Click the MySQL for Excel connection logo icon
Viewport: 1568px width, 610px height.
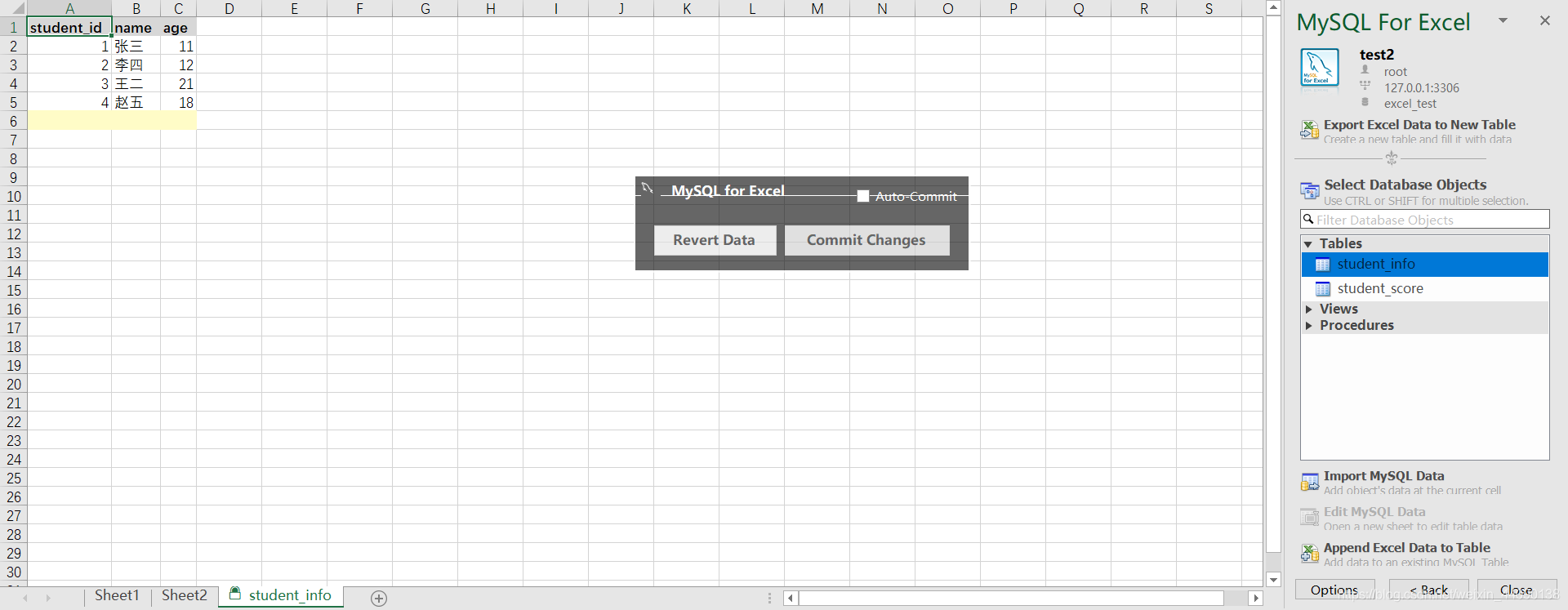[1320, 68]
